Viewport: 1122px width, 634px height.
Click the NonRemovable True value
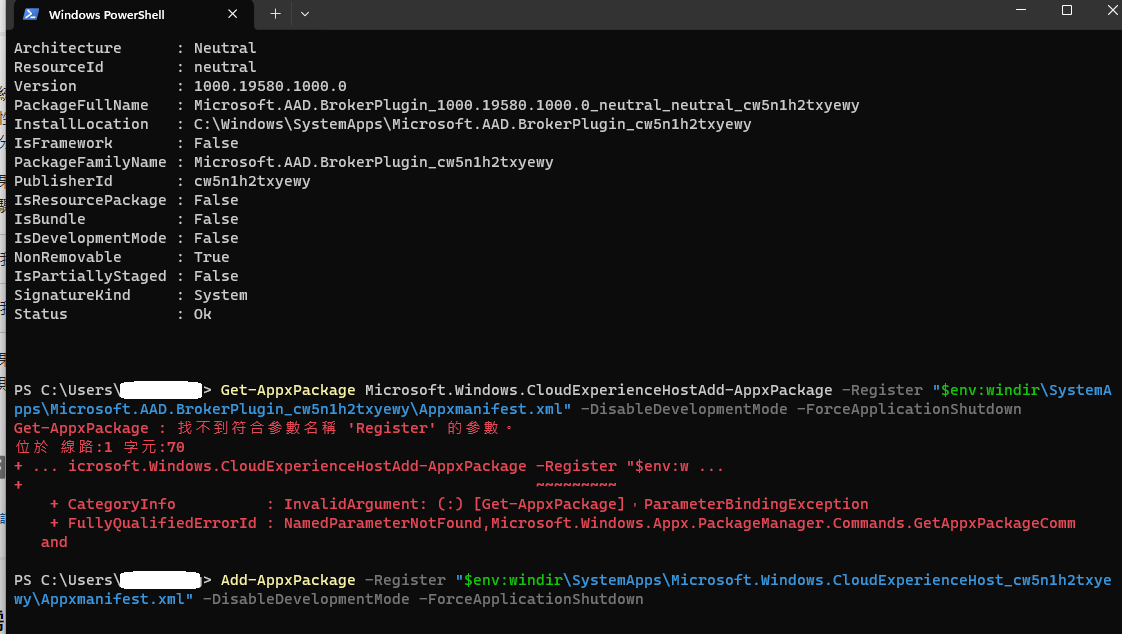click(x=211, y=257)
